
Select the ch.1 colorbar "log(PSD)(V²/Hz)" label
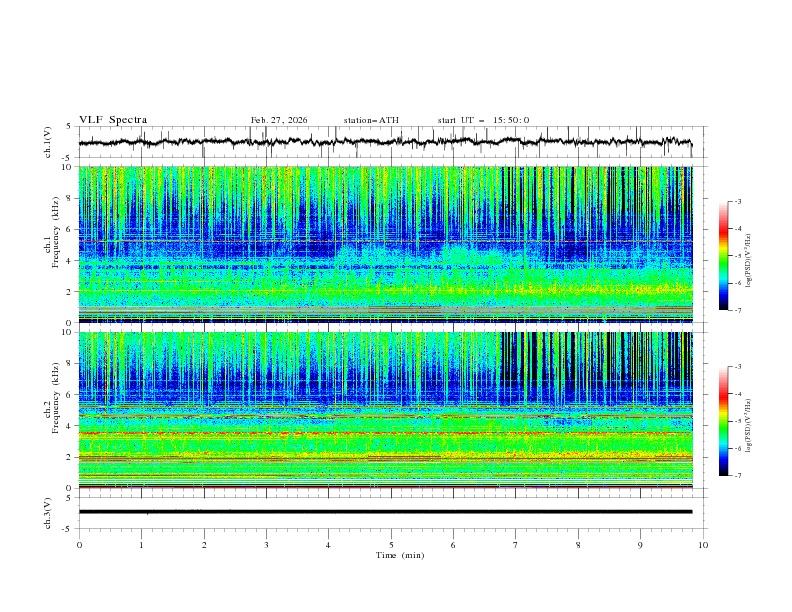pyautogui.click(x=749, y=261)
